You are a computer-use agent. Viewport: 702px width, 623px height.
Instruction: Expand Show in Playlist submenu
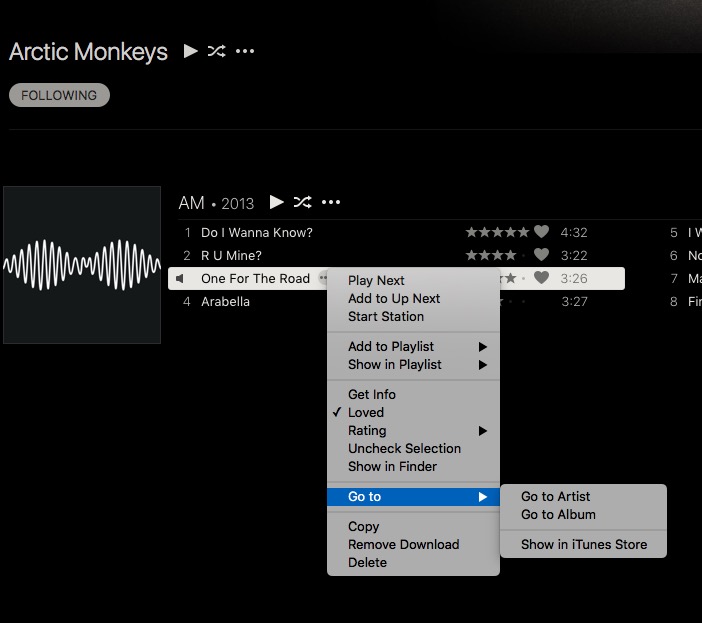pos(413,365)
